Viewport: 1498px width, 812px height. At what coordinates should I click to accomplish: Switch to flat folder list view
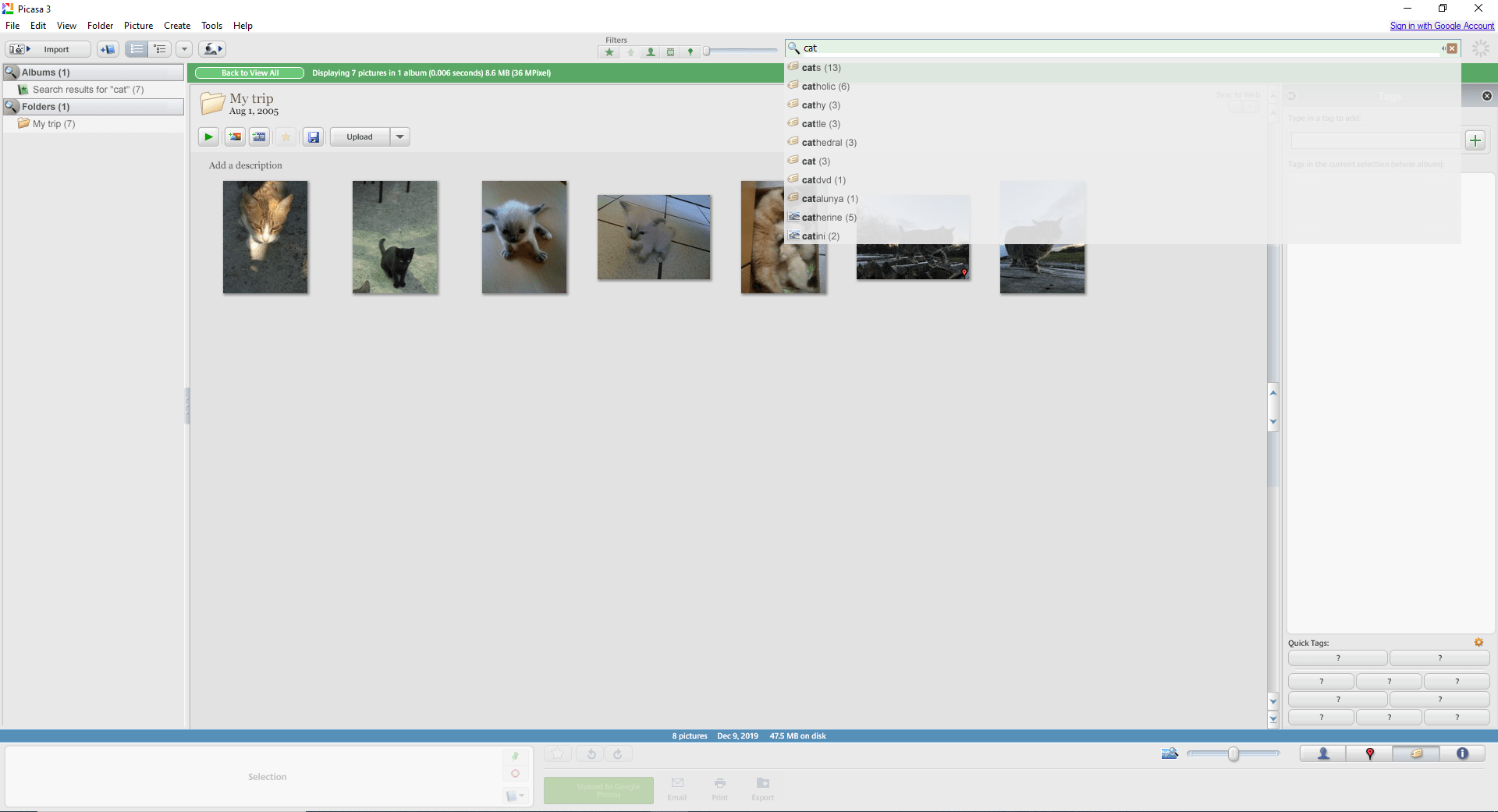137,49
